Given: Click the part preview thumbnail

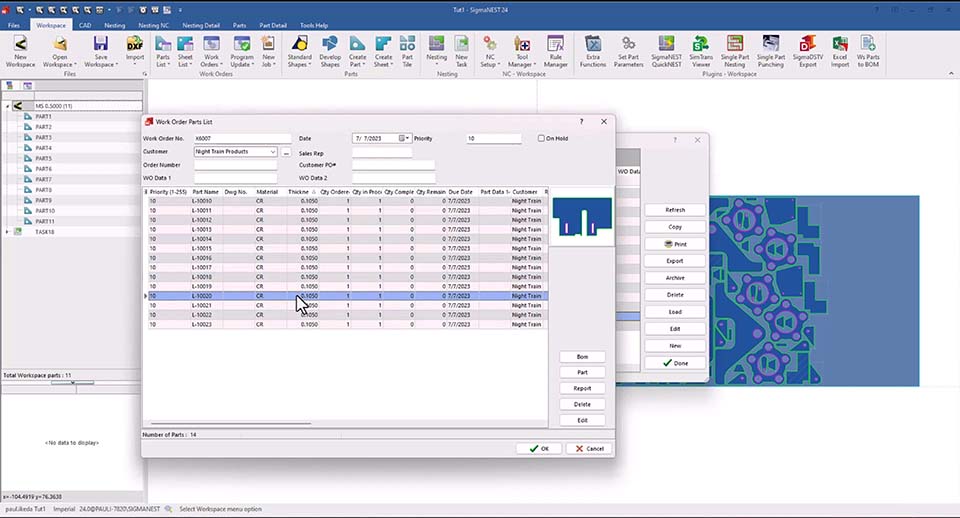Looking at the screenshot, I should (582, 217).
